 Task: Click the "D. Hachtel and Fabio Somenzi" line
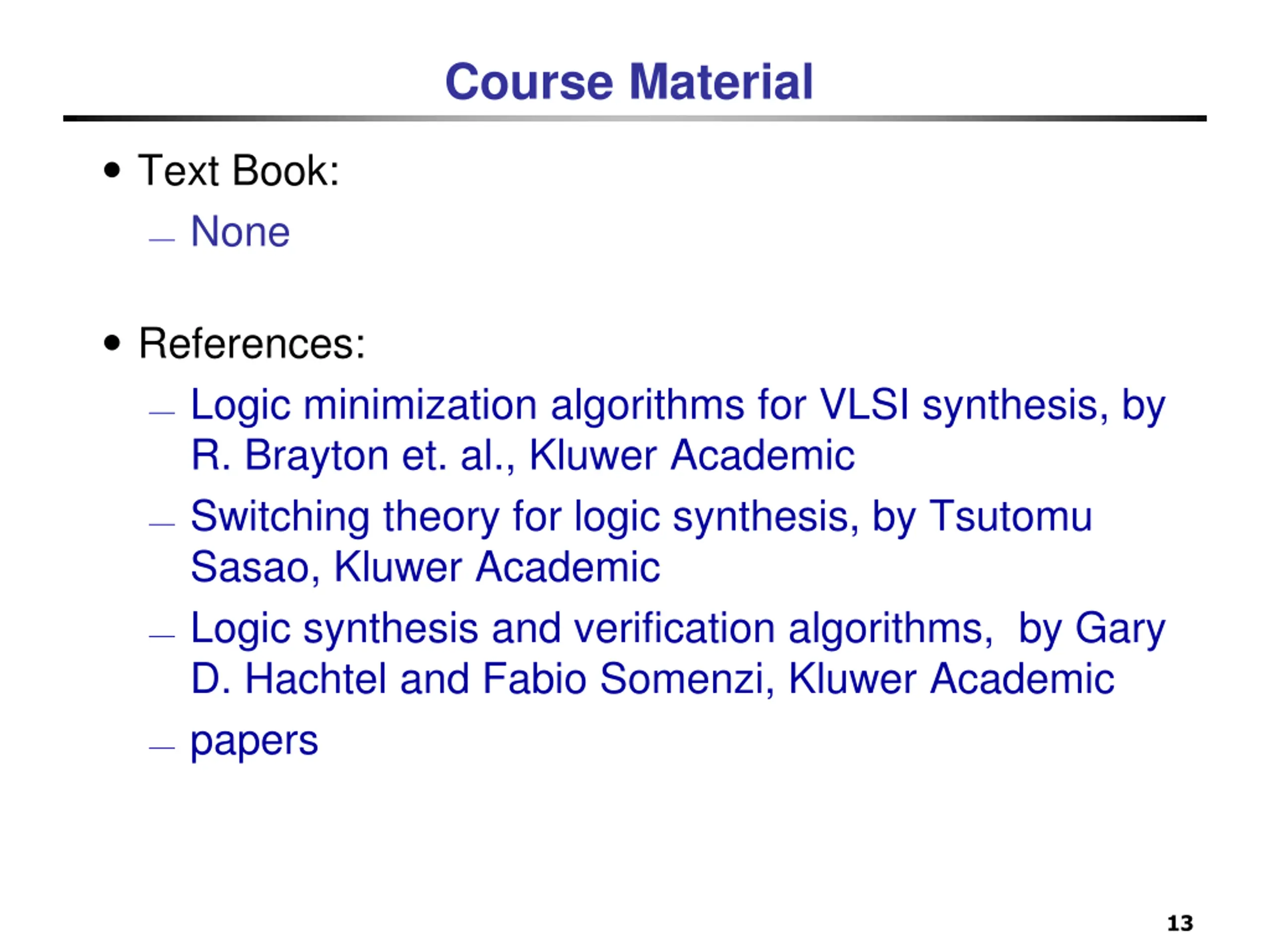652,679
